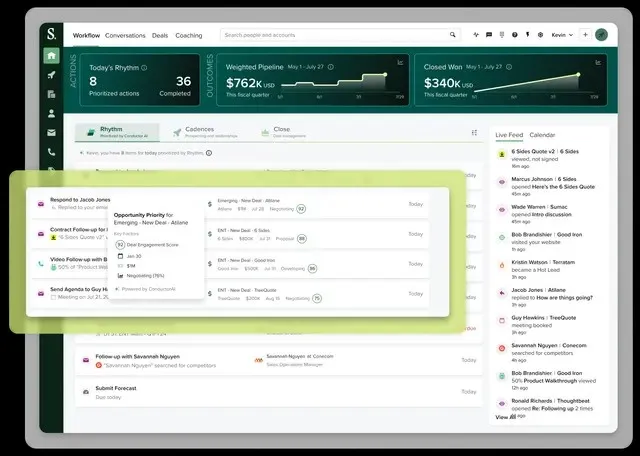
Task: Open the Home icon in the sidebar
Action: point(51,56)
